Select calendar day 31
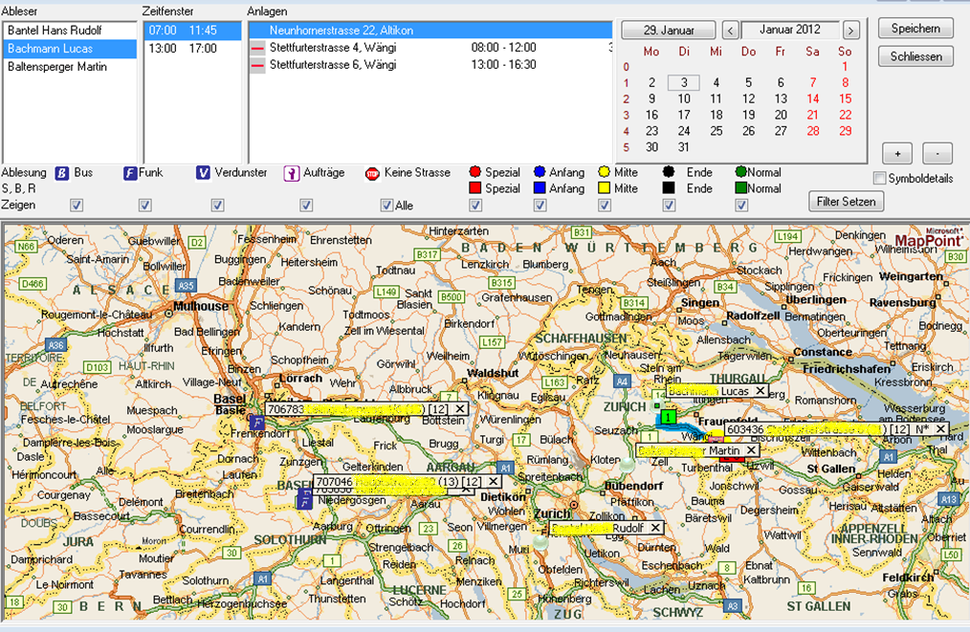 pos(684,147)
